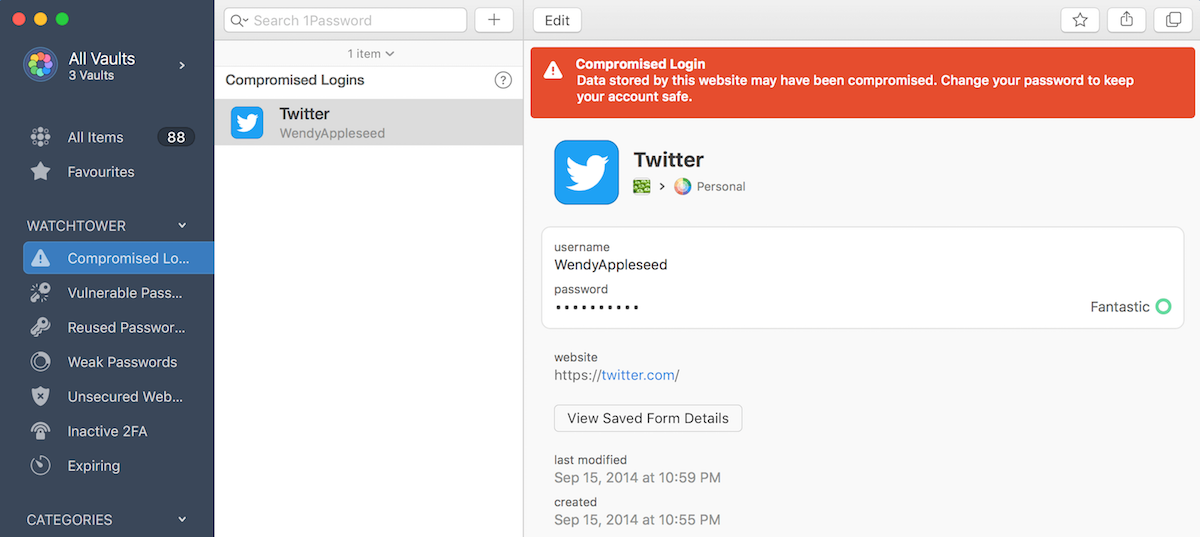Open the share icon in toolbar

(1126, 20)
